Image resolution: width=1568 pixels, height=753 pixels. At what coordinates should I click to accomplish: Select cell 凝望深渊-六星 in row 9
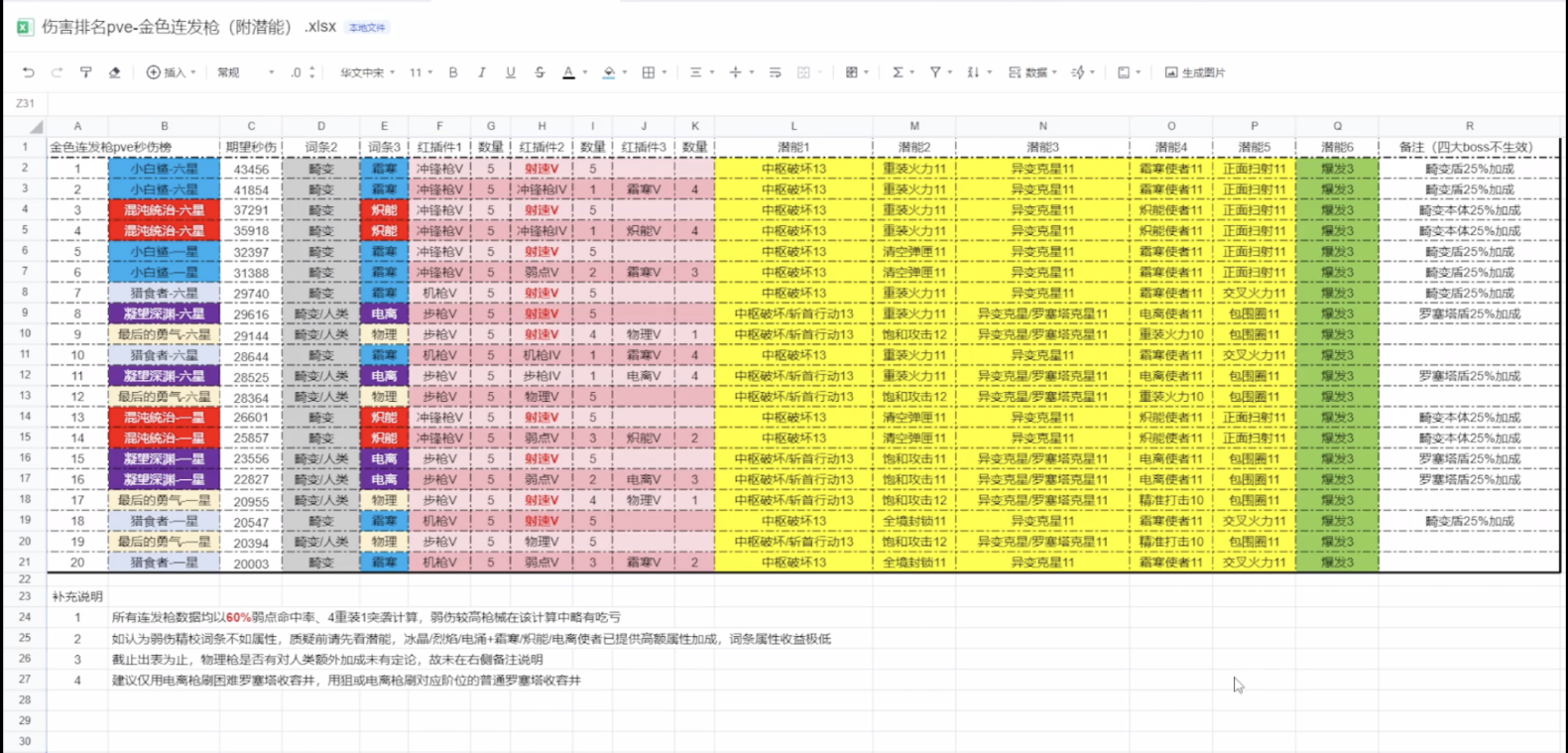point(164,314)
